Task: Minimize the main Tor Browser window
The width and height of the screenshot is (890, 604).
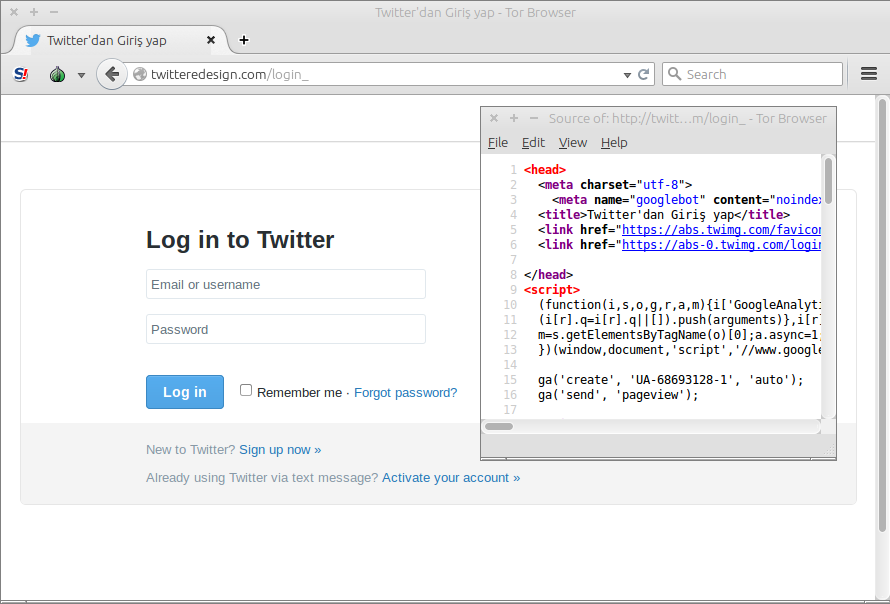Action: 54,12
